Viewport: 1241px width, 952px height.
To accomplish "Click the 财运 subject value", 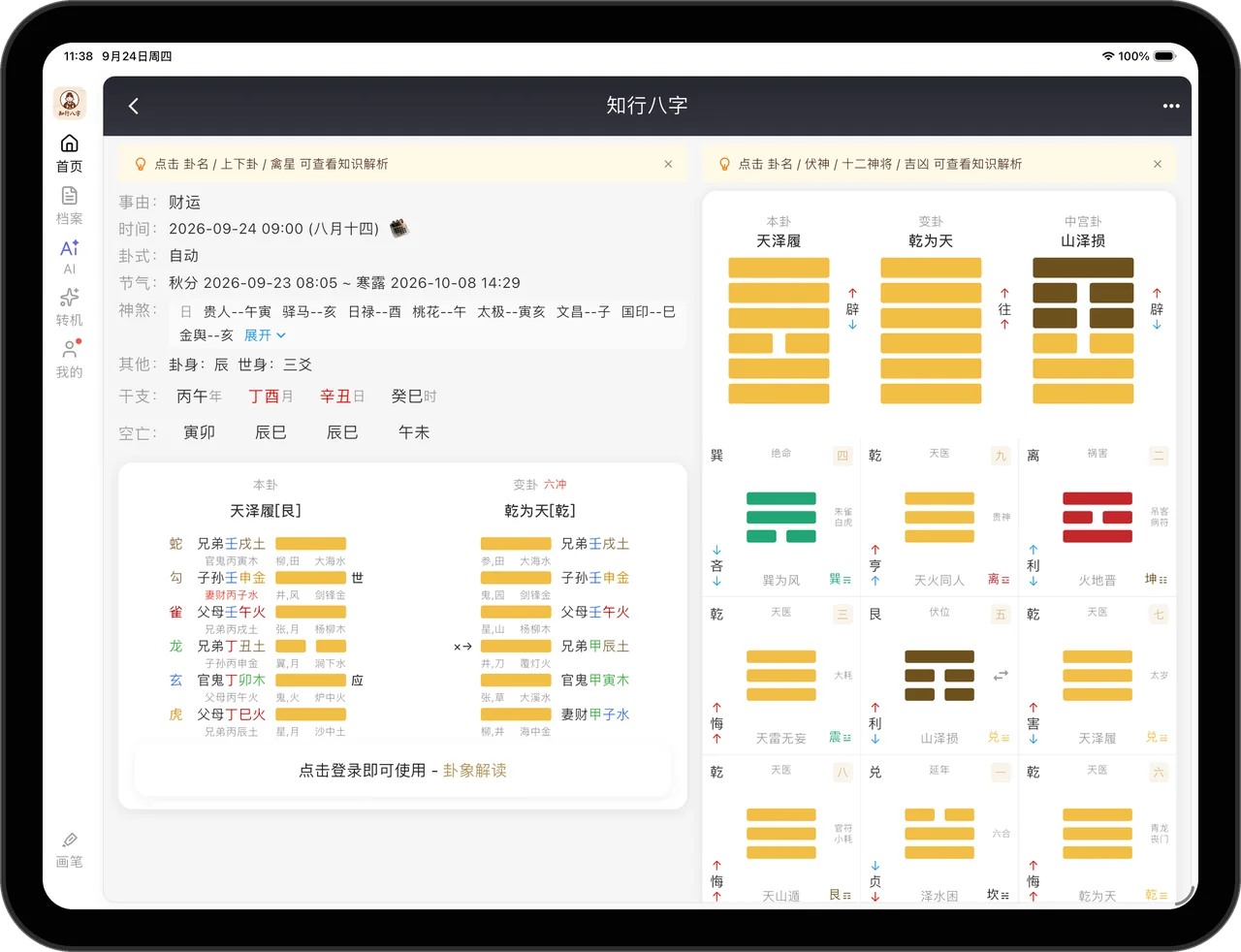I will click(x=184, y=203).
